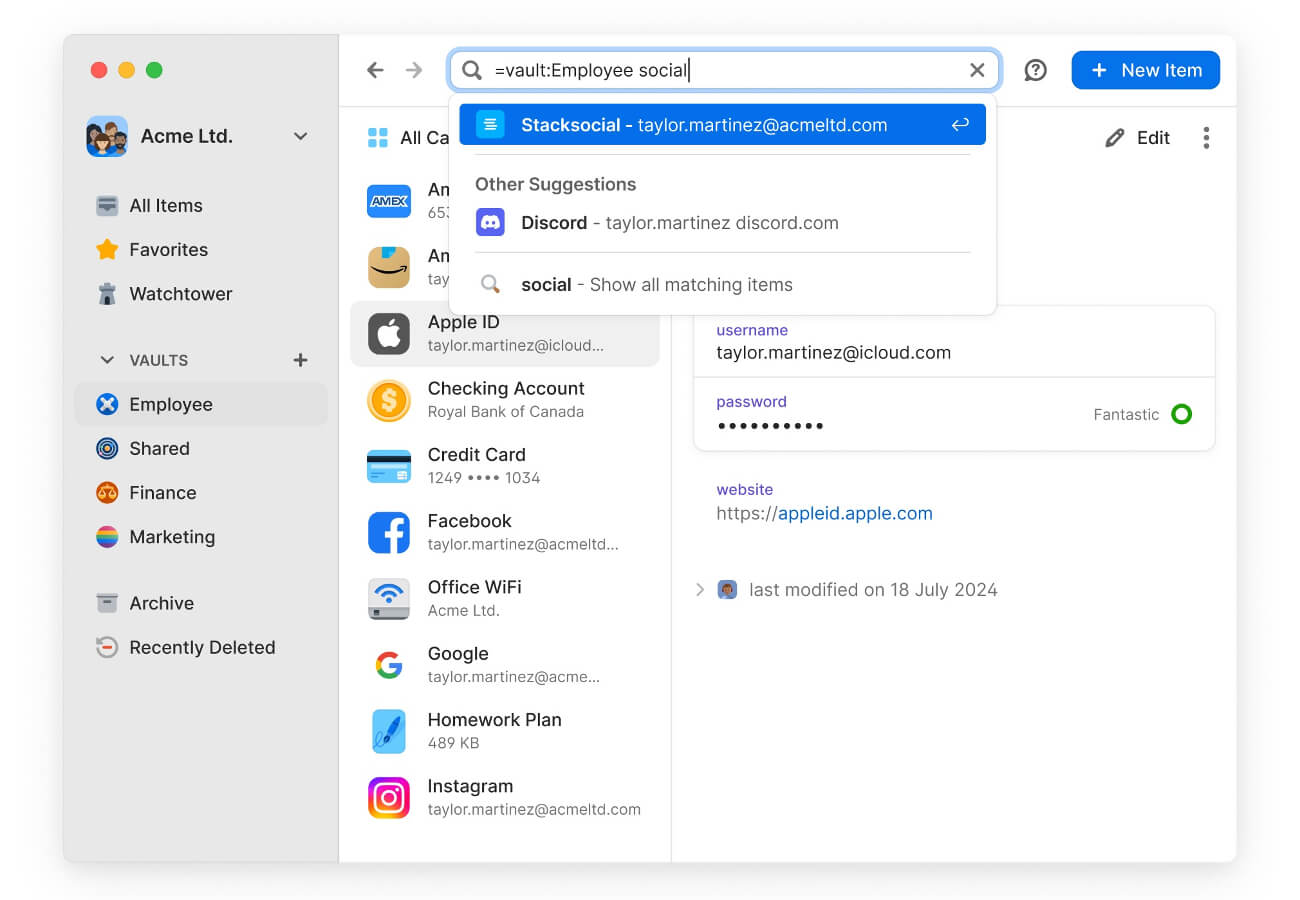Open the Instagram item
The image size is (1300, 900).
pos(470,797)
